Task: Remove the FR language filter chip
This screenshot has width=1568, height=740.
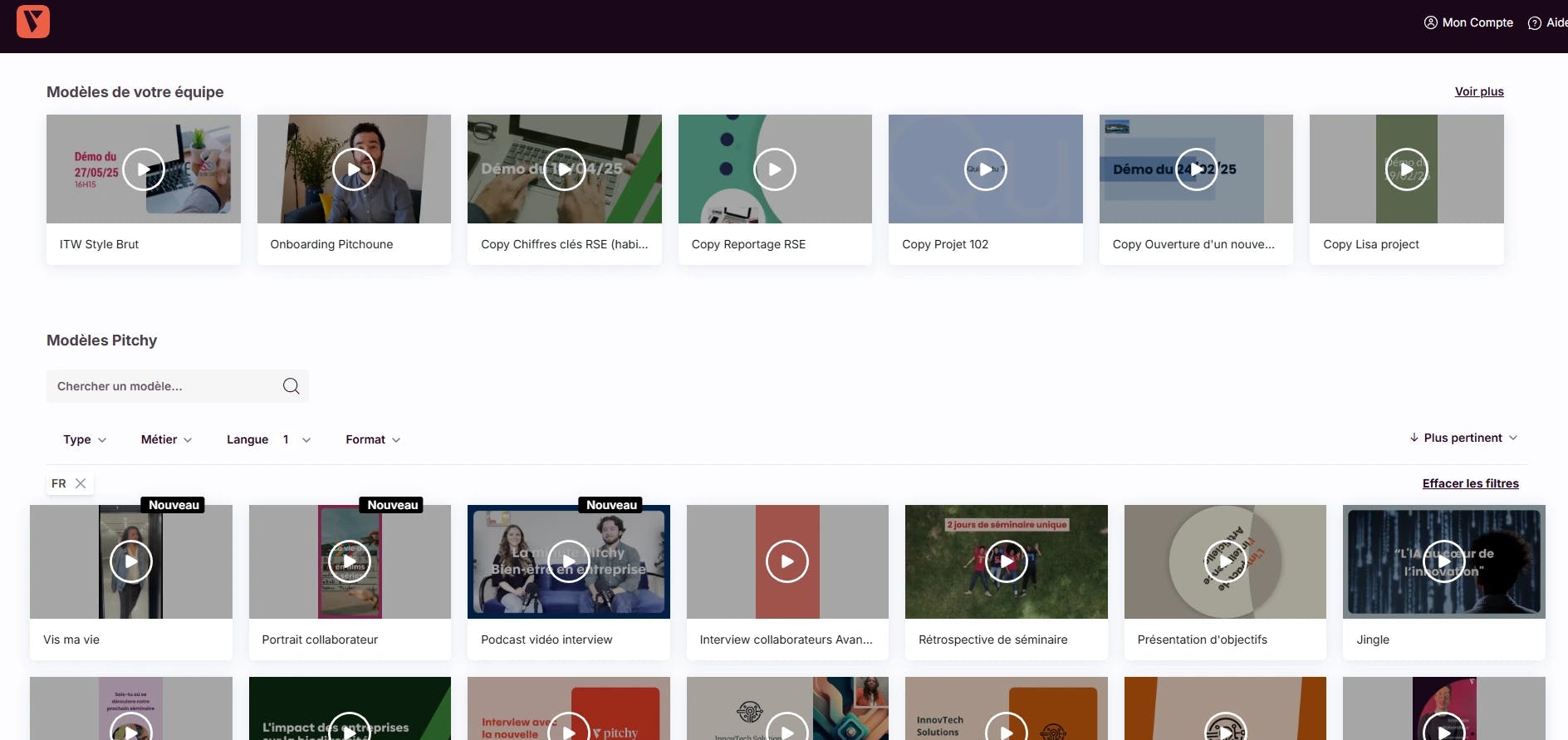Action: click(81, 483)
